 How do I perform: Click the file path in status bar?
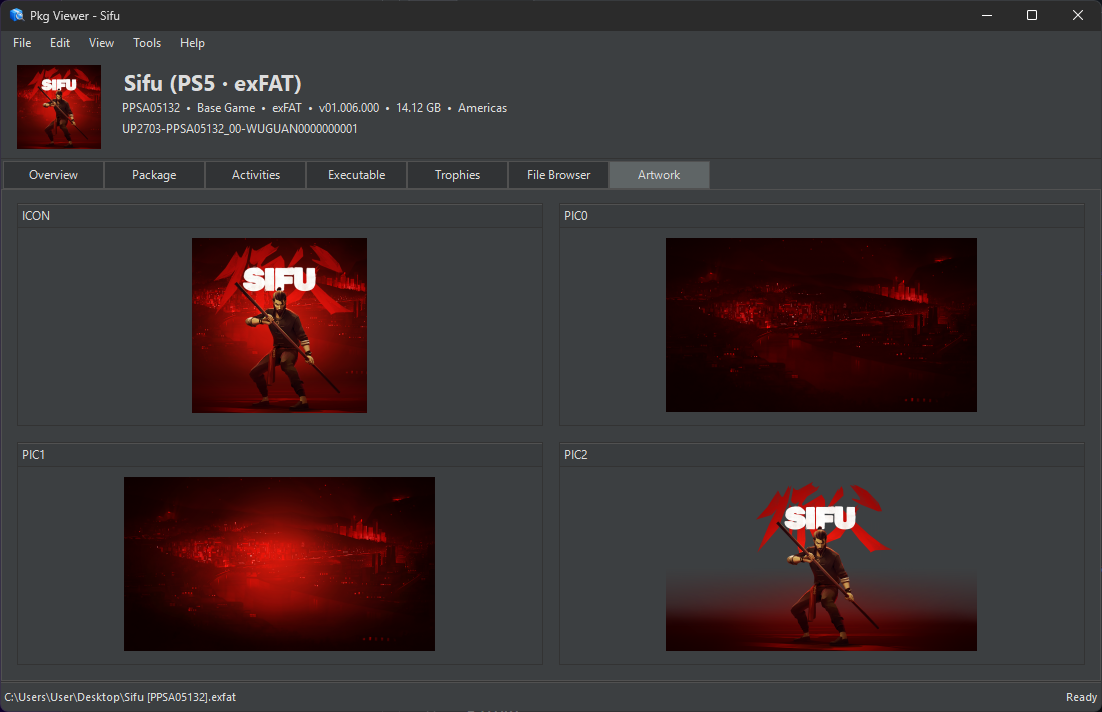120,697
